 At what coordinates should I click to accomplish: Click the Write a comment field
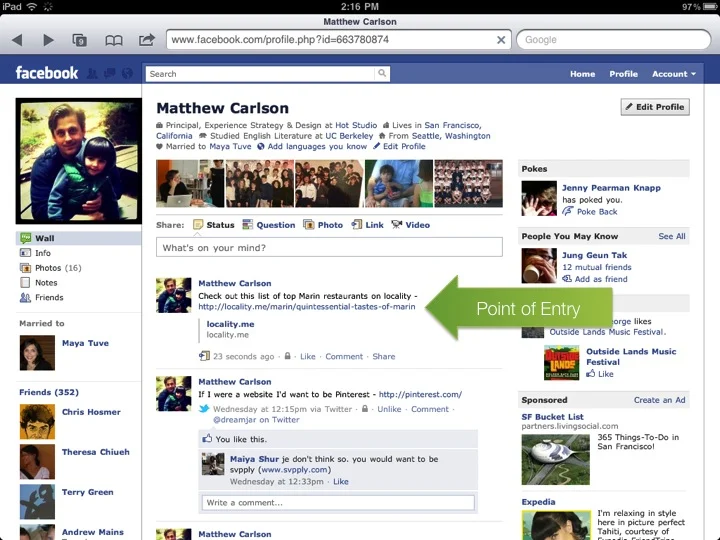(338, 502)
